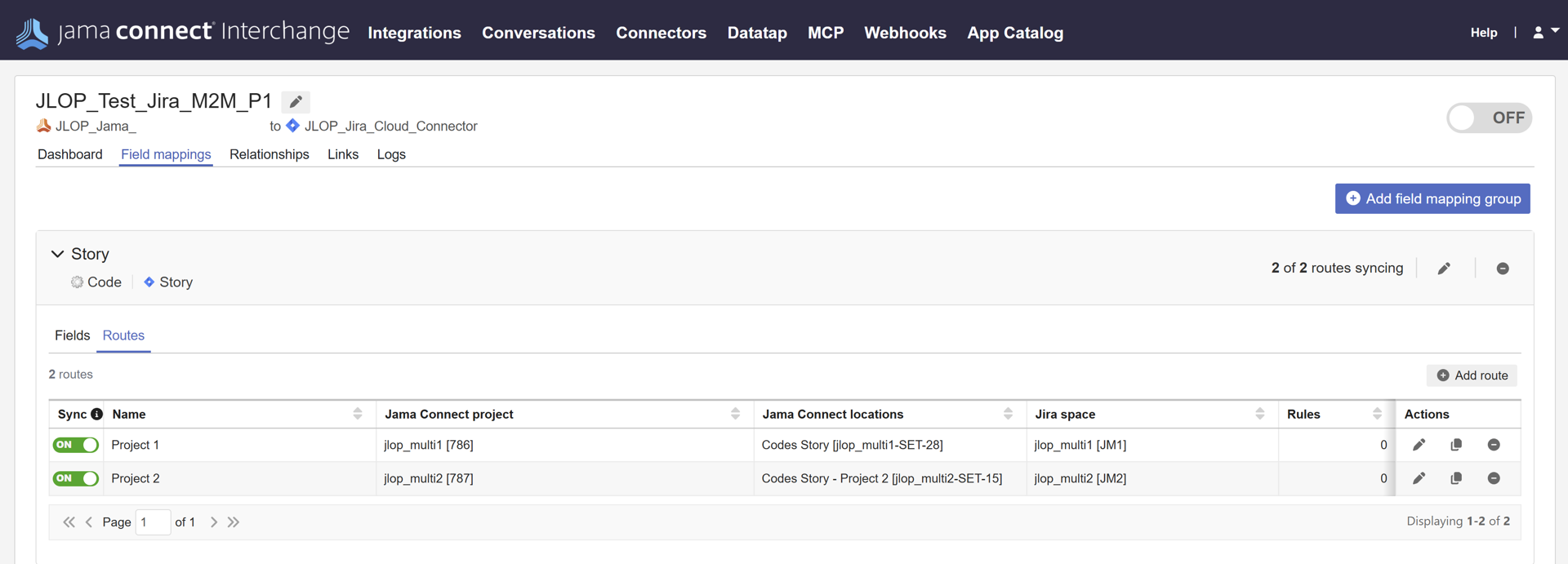Image resolution: width=1568 pixels, height=564 pixels.
Task: Open Connectors from the top navigation
Action: coord(661,33)
